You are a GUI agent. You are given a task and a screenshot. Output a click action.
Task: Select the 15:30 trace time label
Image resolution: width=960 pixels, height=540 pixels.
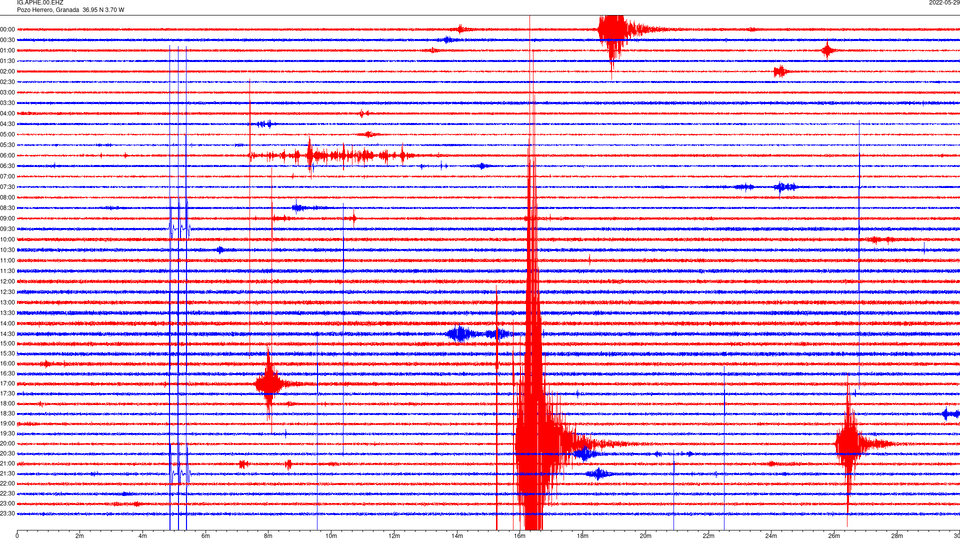pos(8,354)
